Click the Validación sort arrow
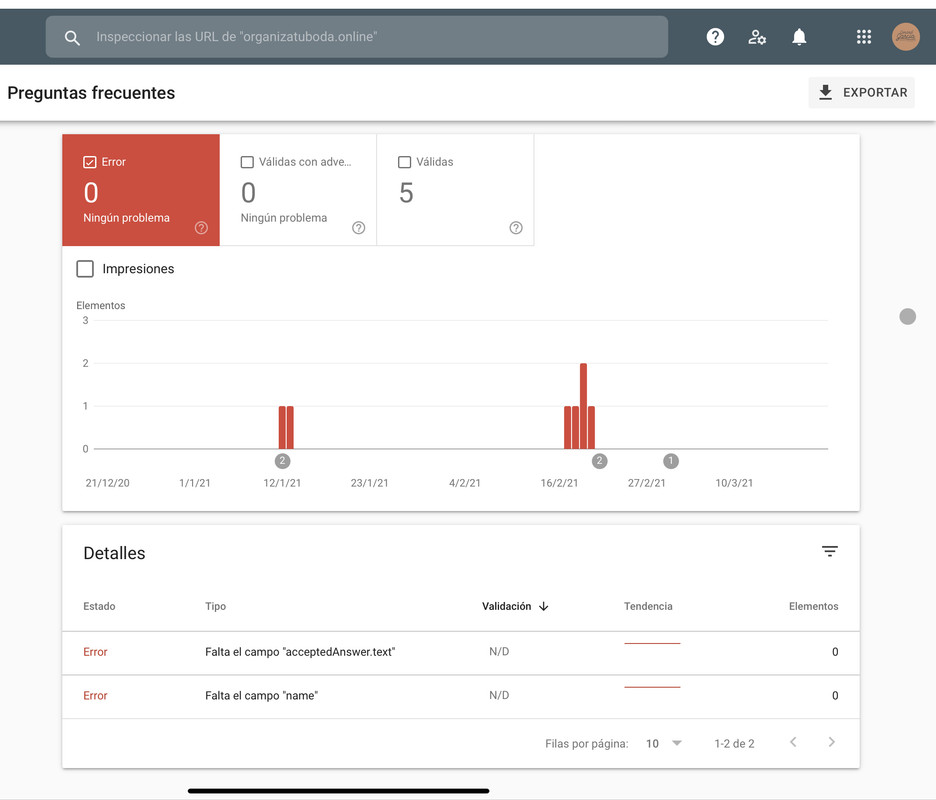The image size is (936, 800). tap(543, 607)
